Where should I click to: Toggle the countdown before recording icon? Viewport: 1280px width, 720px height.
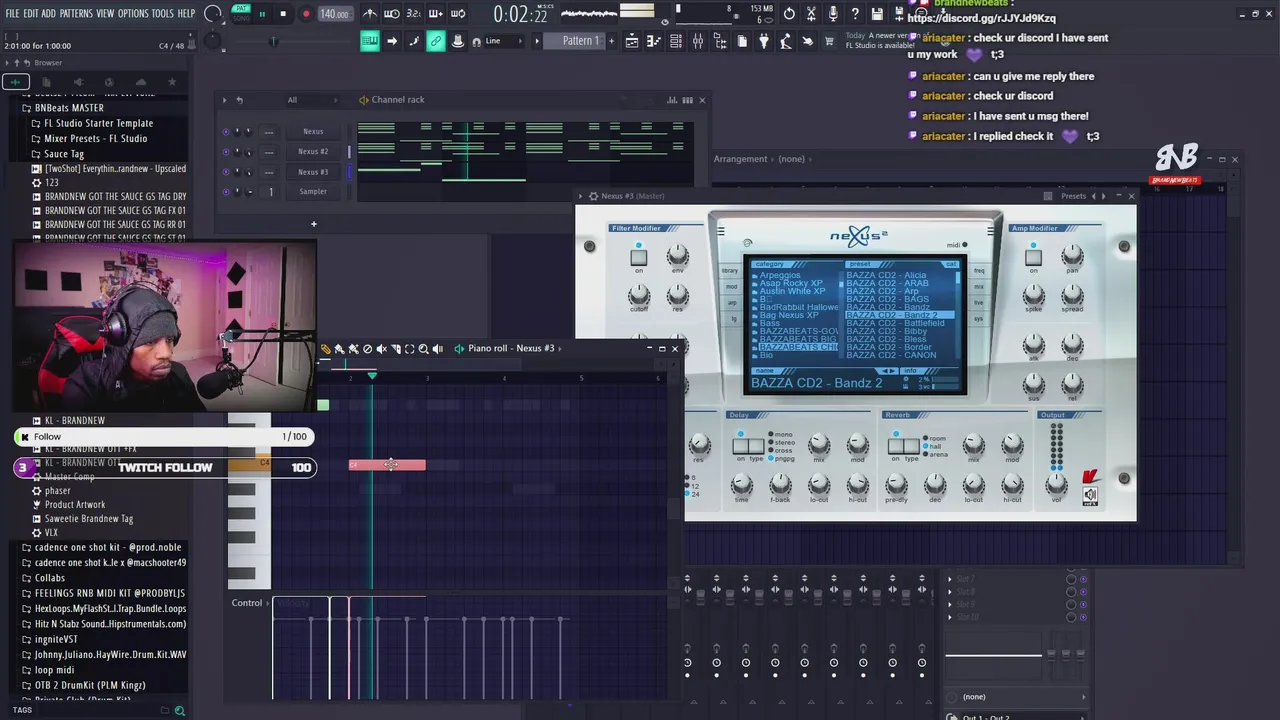pyautogui.click(x=413, y=14)
